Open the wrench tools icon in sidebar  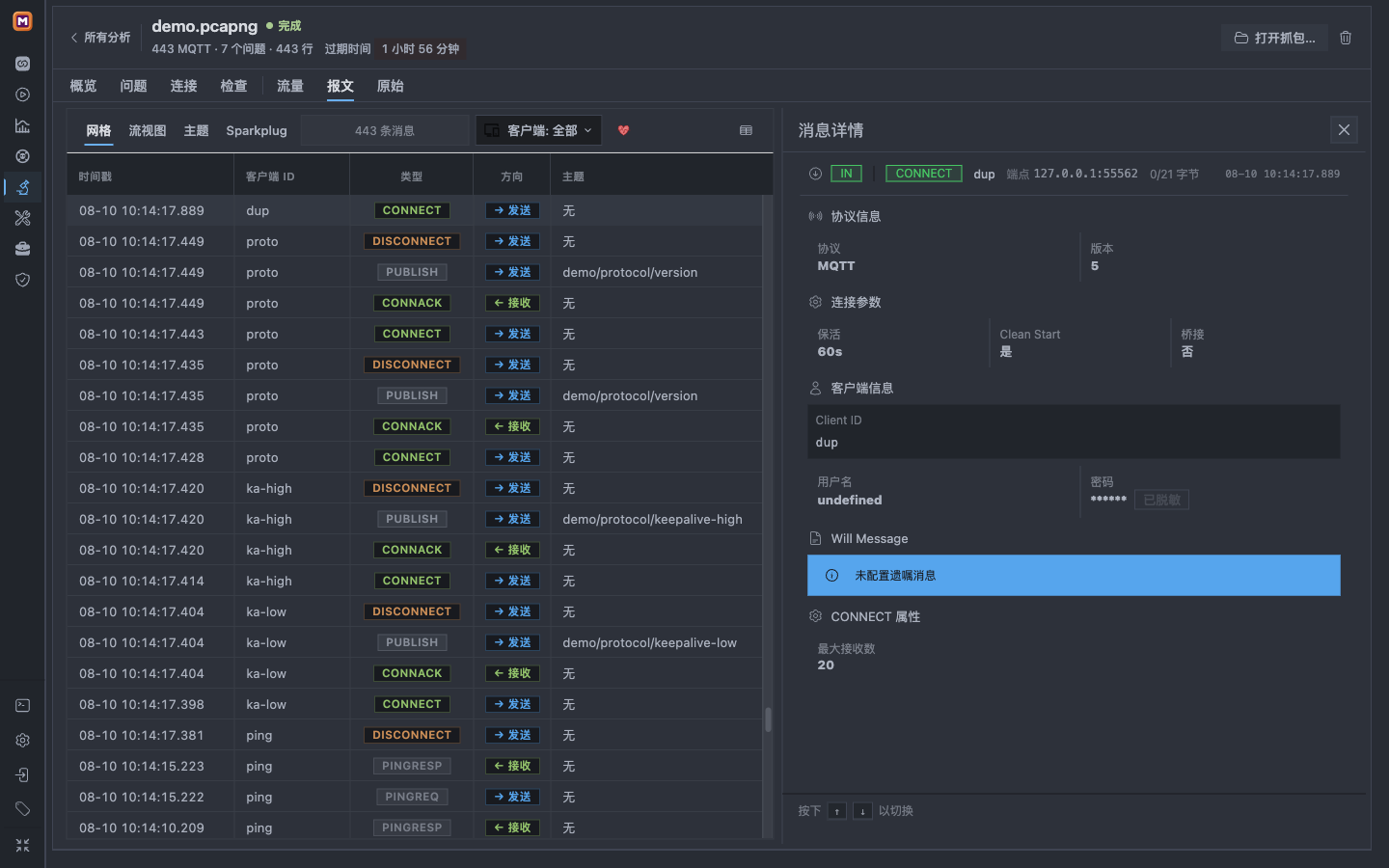(x=22, y=218)
